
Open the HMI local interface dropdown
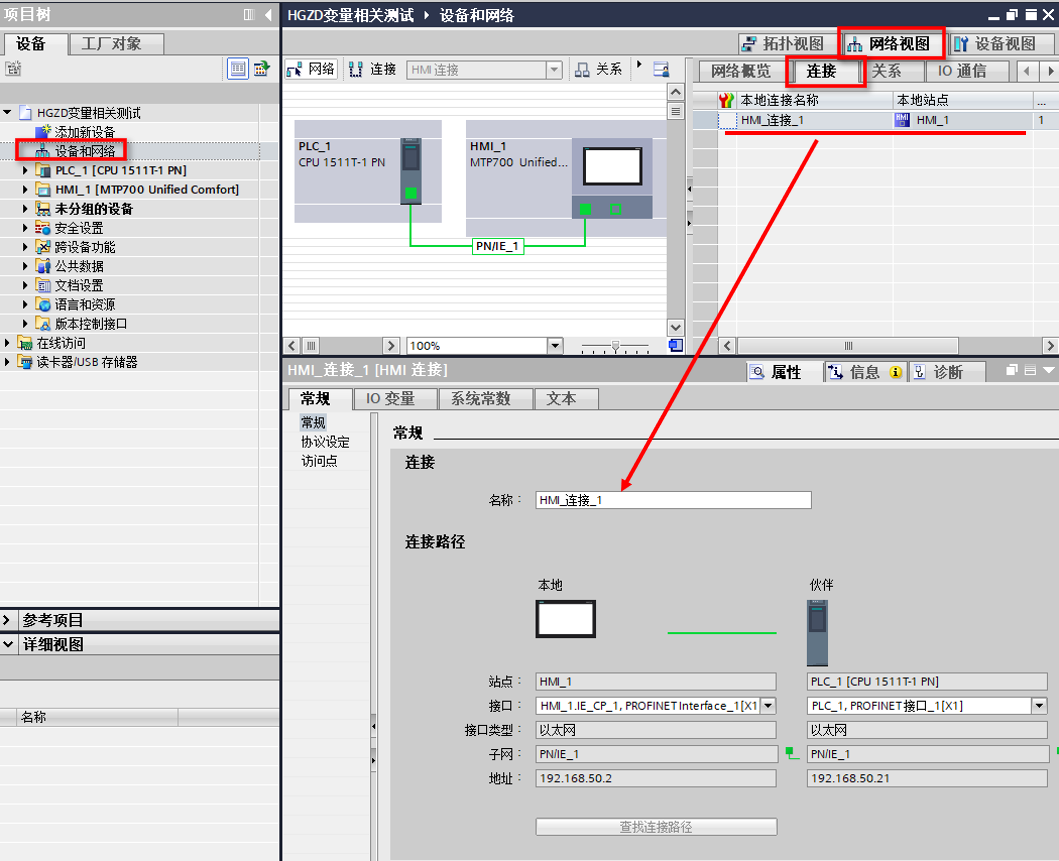coord(768,706)
